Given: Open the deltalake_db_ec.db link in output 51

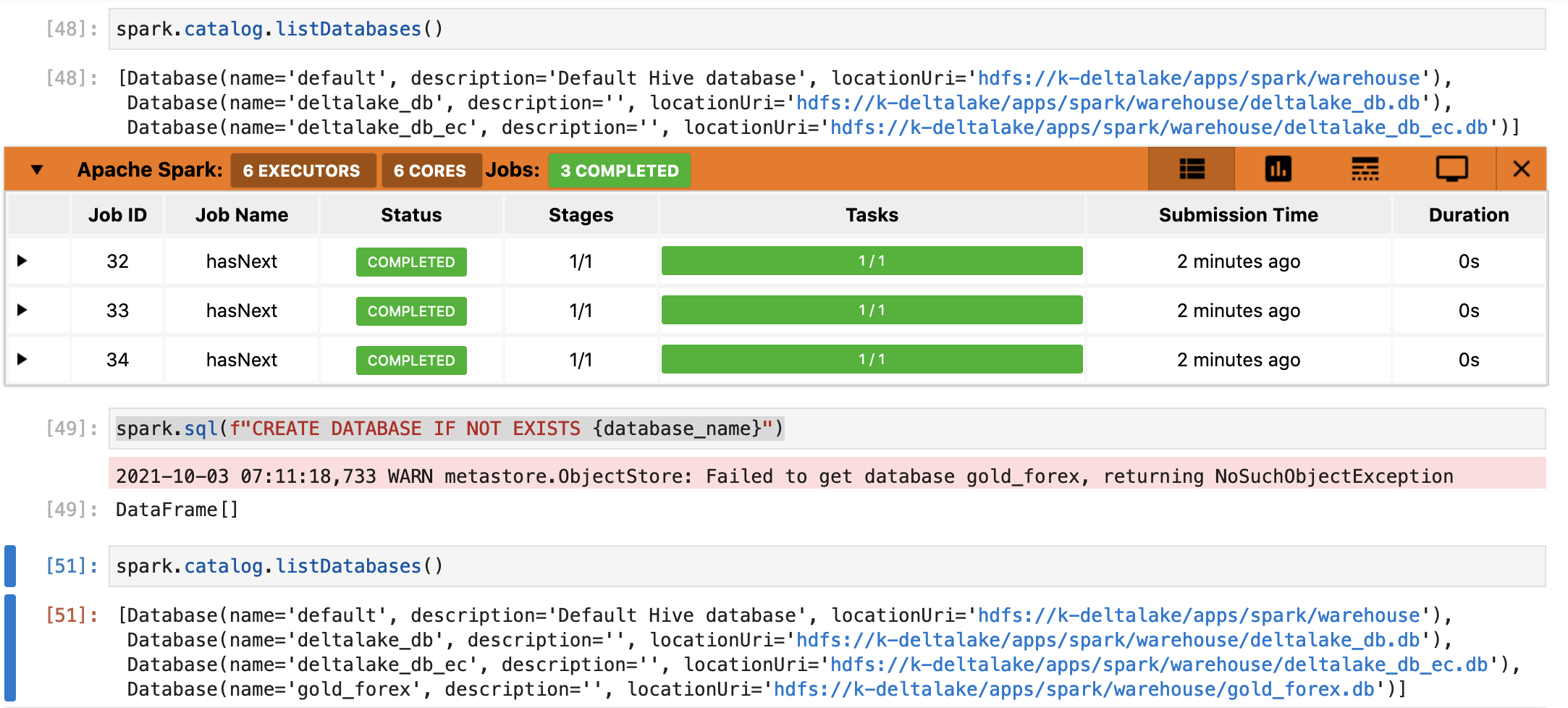Looking at the screenshot, I should 1159,665.
